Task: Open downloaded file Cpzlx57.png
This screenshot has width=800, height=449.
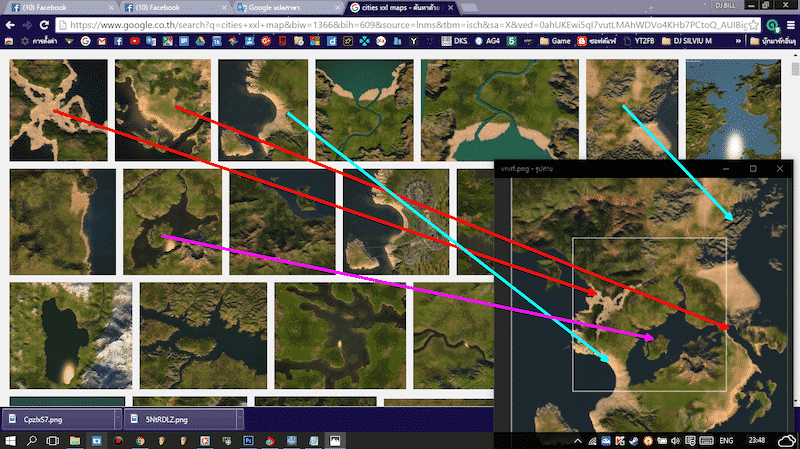Action: tap(55, 419)
